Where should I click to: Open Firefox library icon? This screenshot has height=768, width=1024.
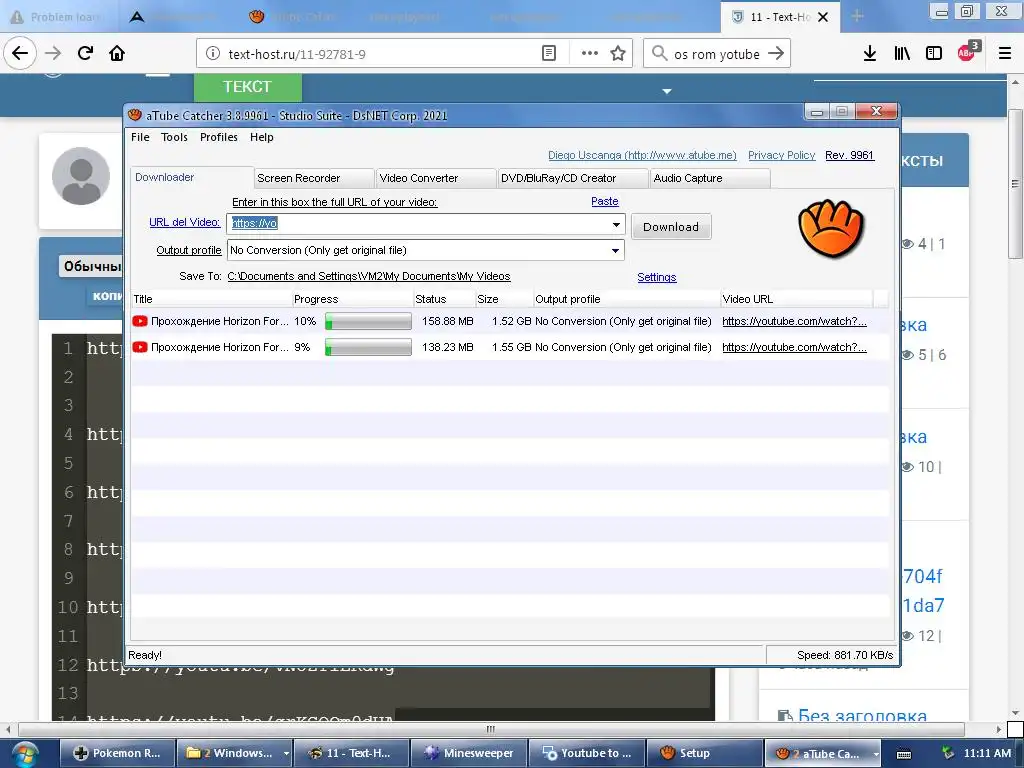902,54
